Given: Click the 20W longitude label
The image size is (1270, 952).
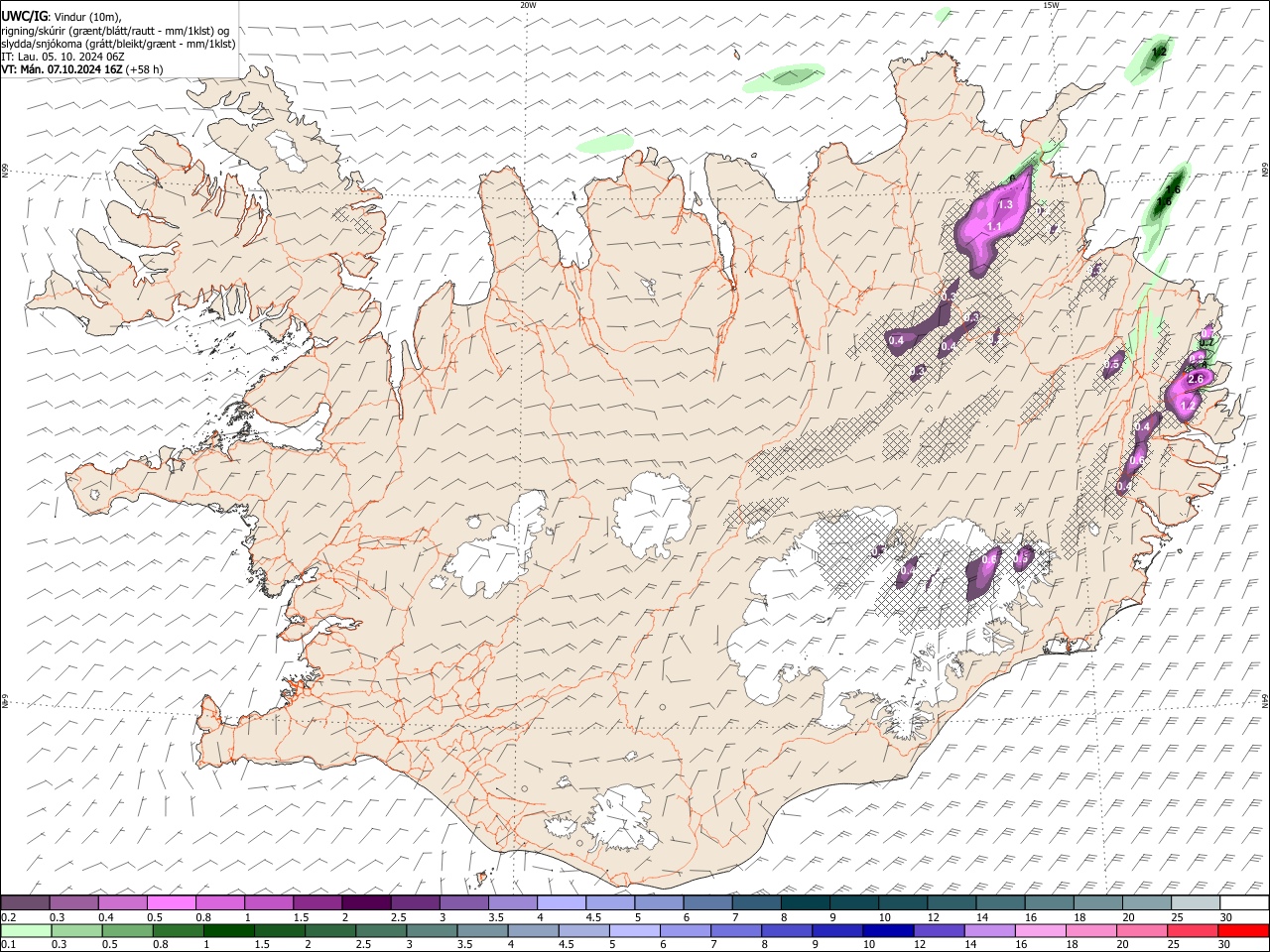Looking at the screenshot, I should [x=528, y=5].
